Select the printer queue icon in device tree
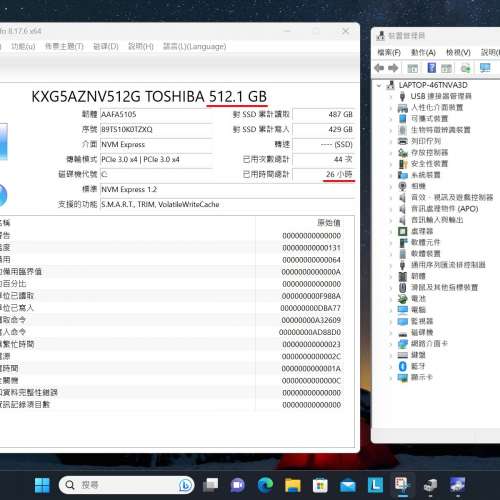 point(403,141)
